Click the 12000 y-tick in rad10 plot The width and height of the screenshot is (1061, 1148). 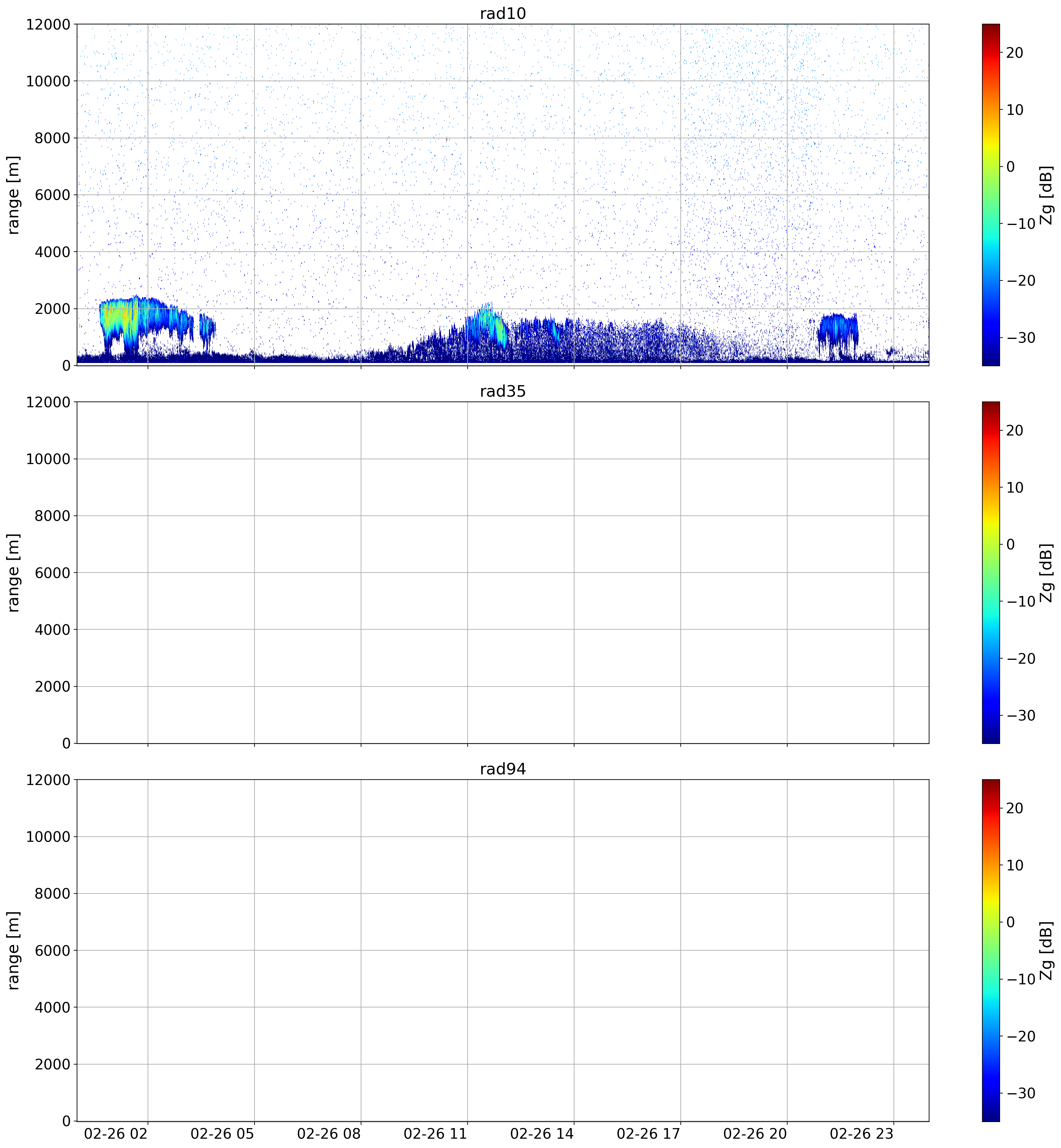click(x=48, y=25)
